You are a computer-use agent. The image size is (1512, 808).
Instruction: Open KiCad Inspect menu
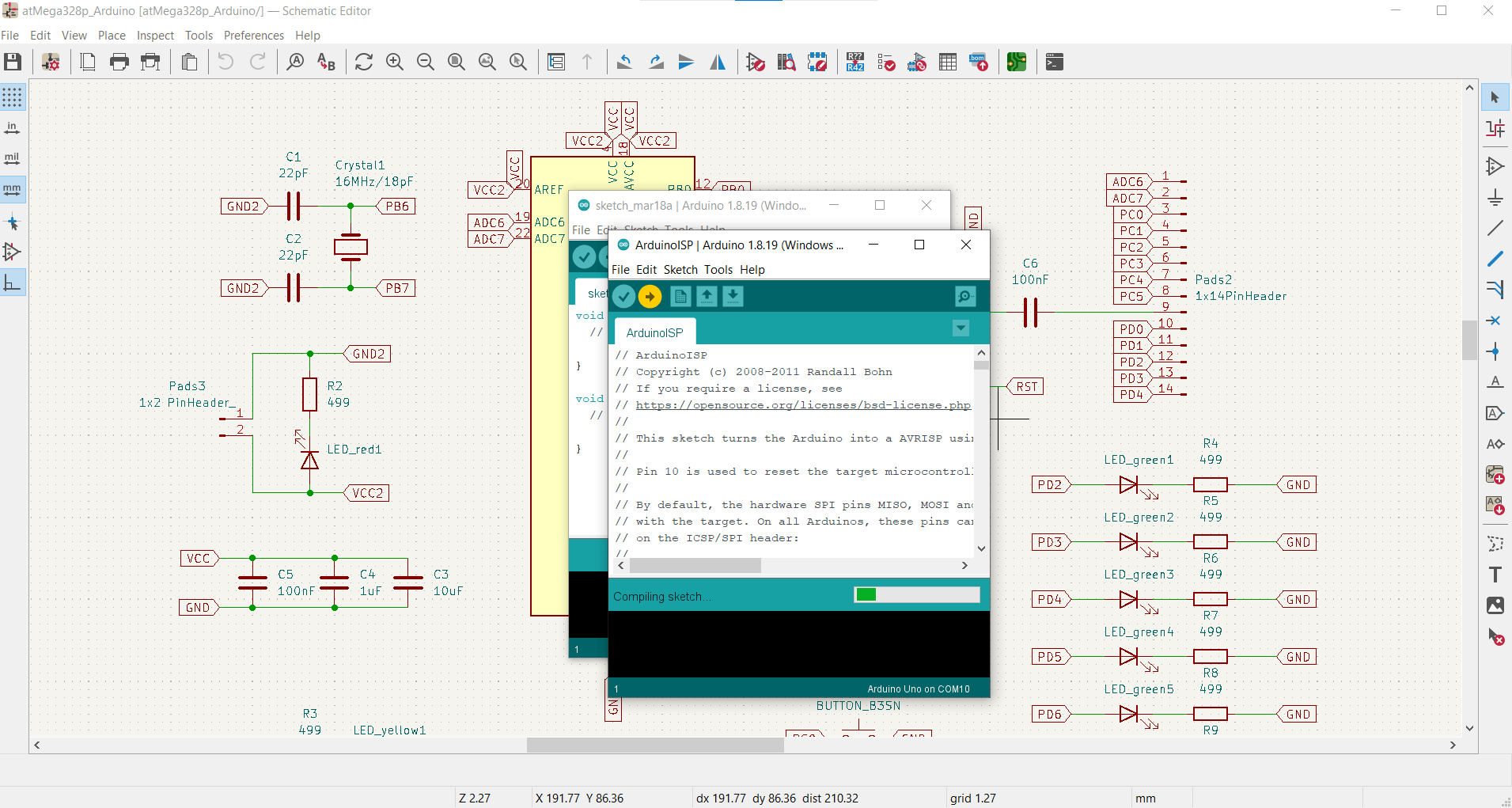coord(155,36)
